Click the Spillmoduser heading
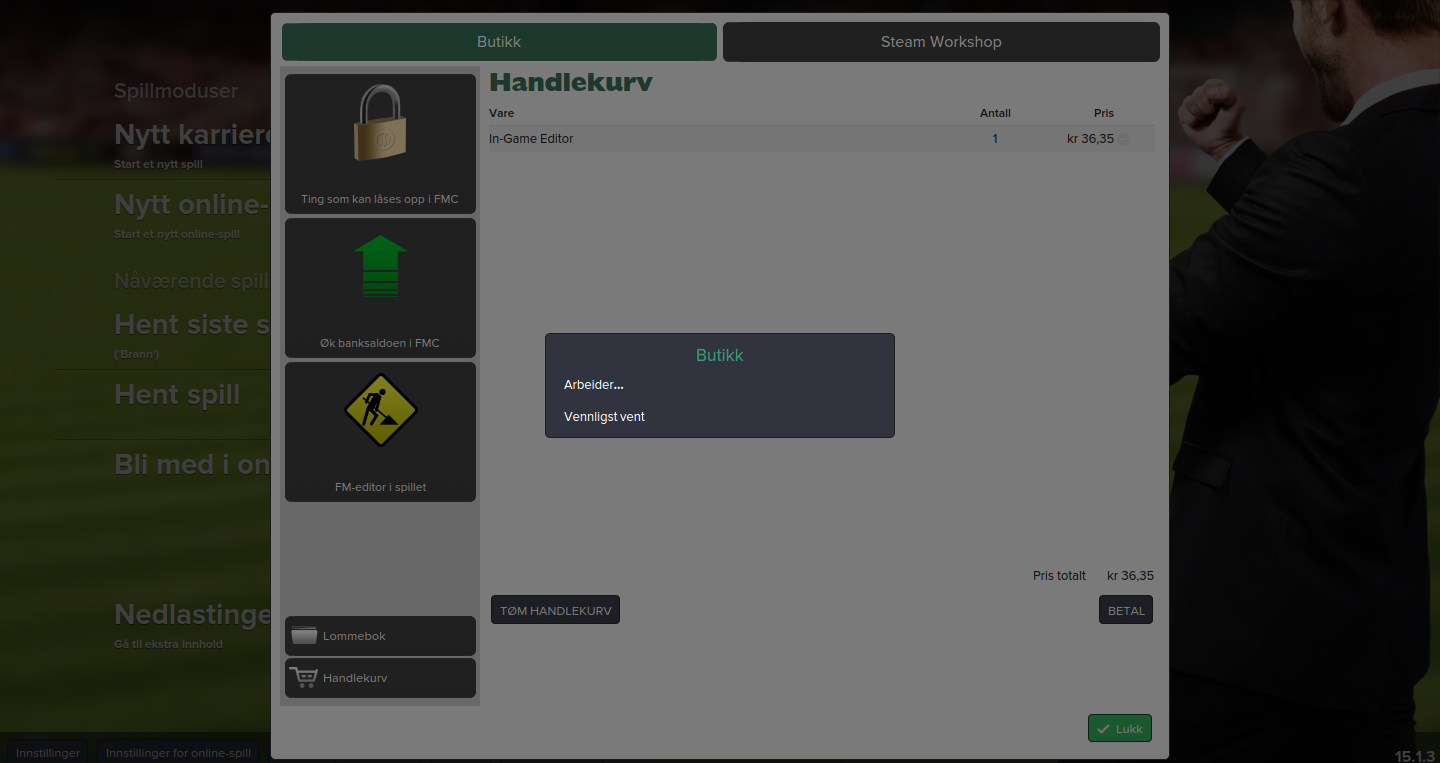Viewport: 1440px width, 763px height. [176, 91]
